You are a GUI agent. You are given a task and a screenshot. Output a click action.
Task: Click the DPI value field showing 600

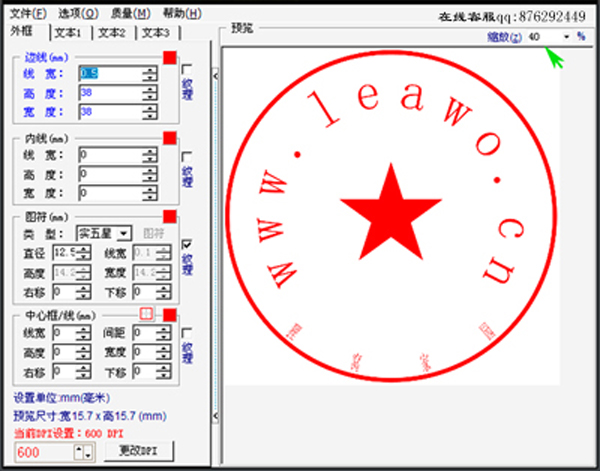[44, 452]
